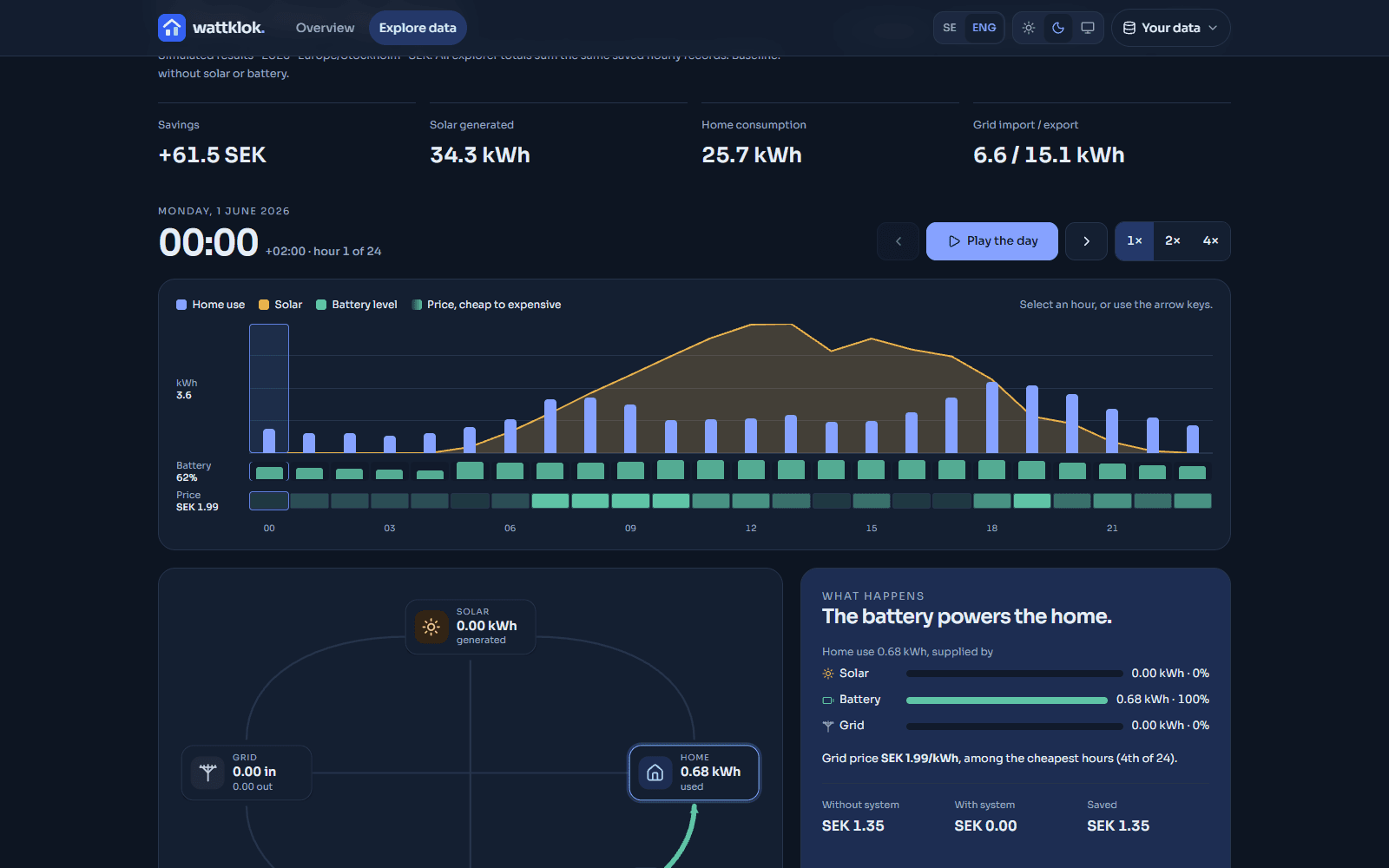The image size is (1389, 868).
Task: Click the Home 0.68 kWh used node
Action: pyautogui.click(x=694, y=773)
